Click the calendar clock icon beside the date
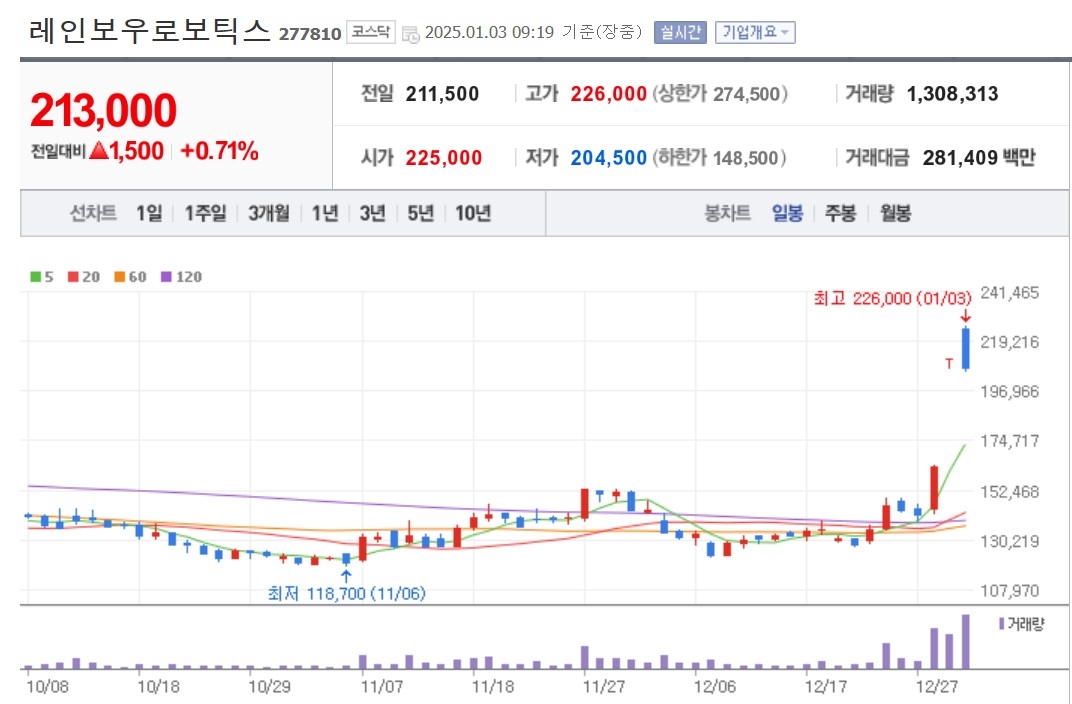This screenshot has height=704, width=1072. click(410, 33)
